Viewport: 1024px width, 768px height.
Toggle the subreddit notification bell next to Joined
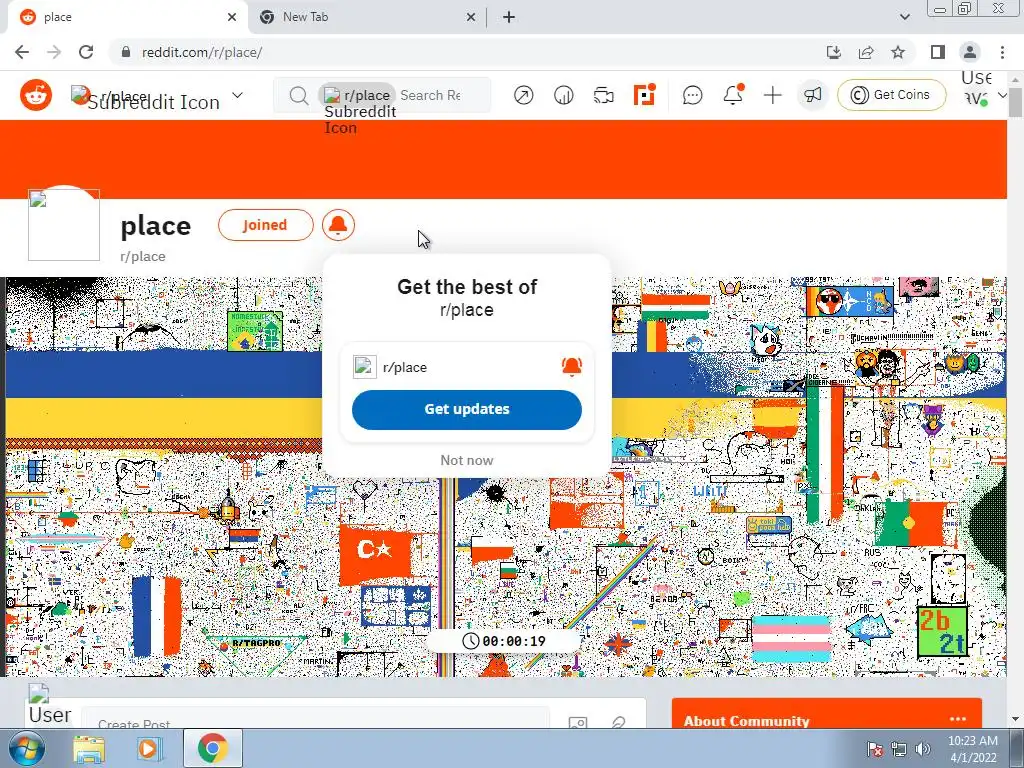338,225
